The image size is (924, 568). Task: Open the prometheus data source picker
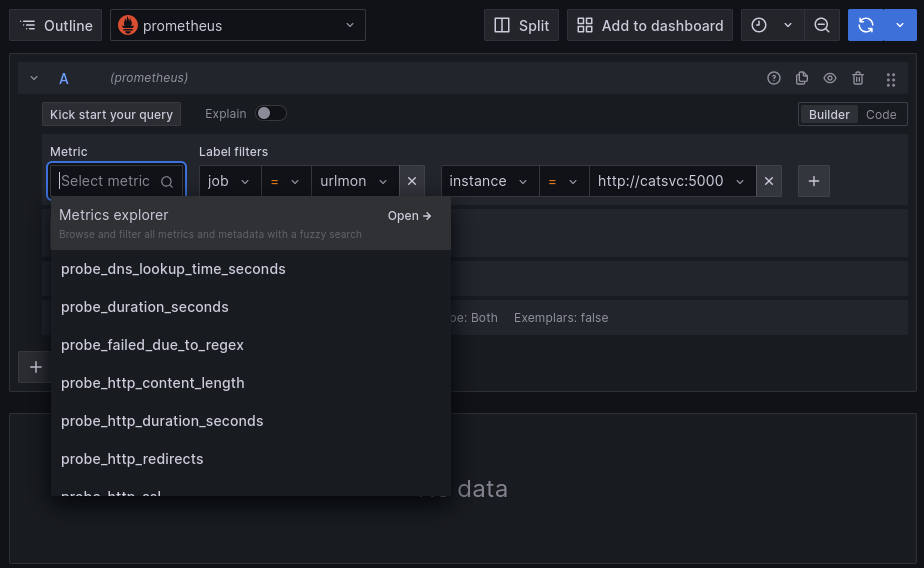point(237,25)
